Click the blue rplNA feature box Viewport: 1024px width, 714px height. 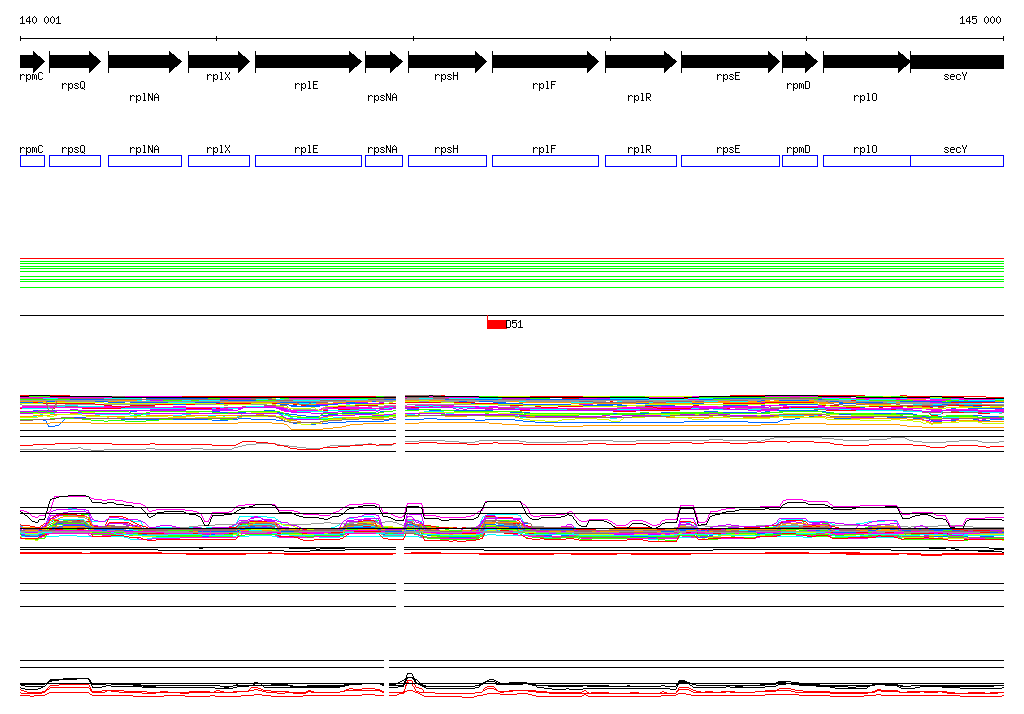coord(145,161)
